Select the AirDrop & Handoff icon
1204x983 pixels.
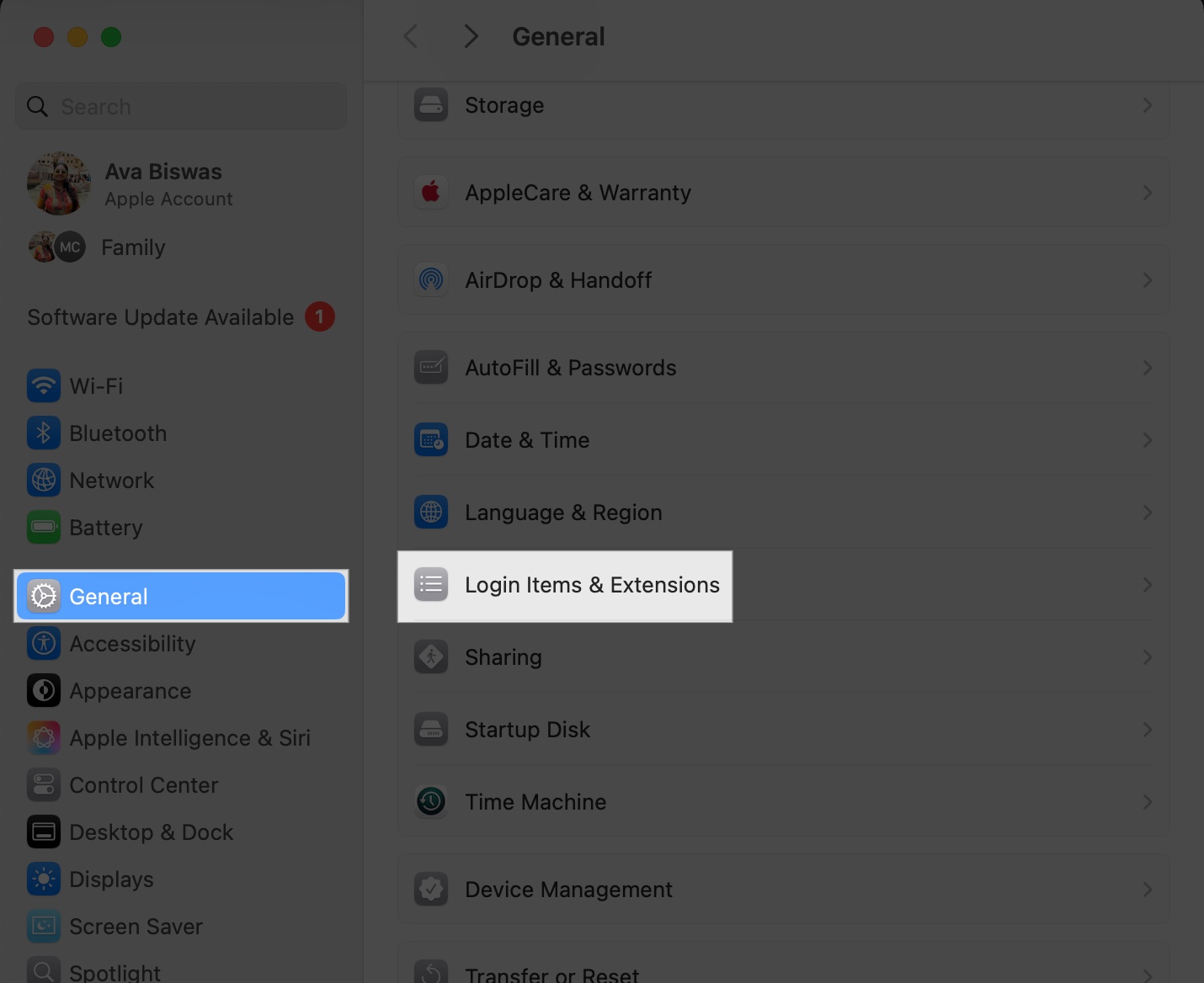(x=430, y=279)
